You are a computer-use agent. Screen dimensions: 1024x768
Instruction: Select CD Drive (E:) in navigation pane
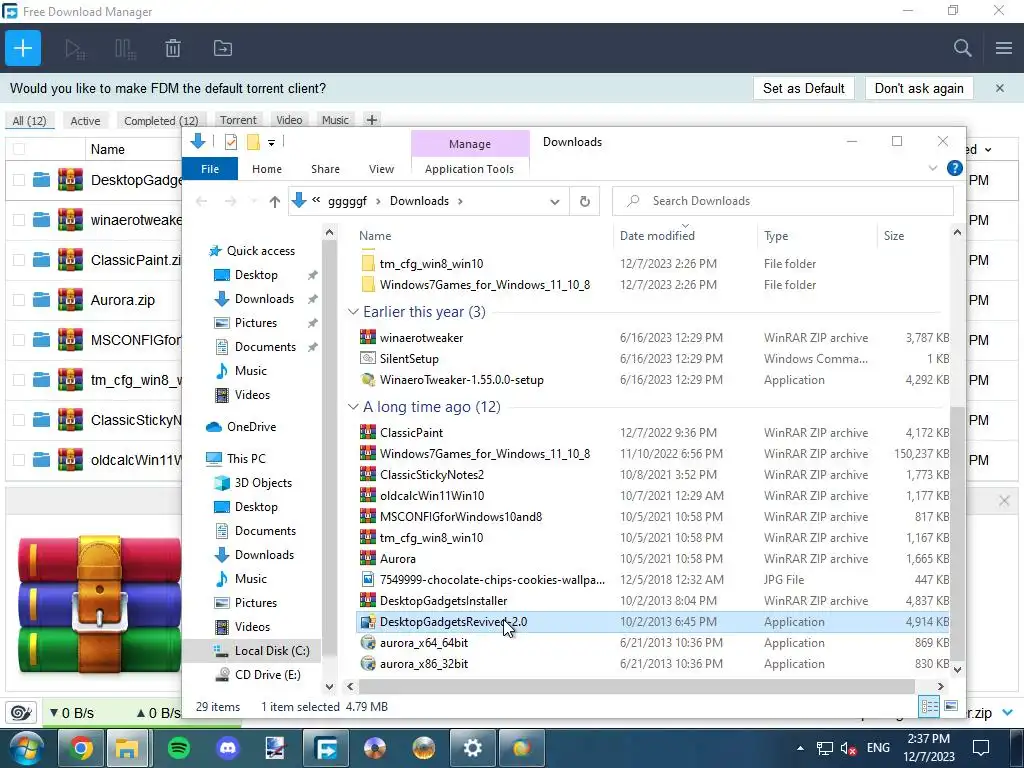point(267,675)
